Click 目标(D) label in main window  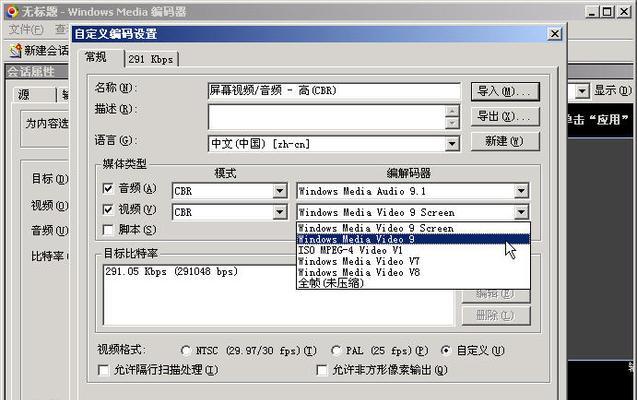click(50, 179)
